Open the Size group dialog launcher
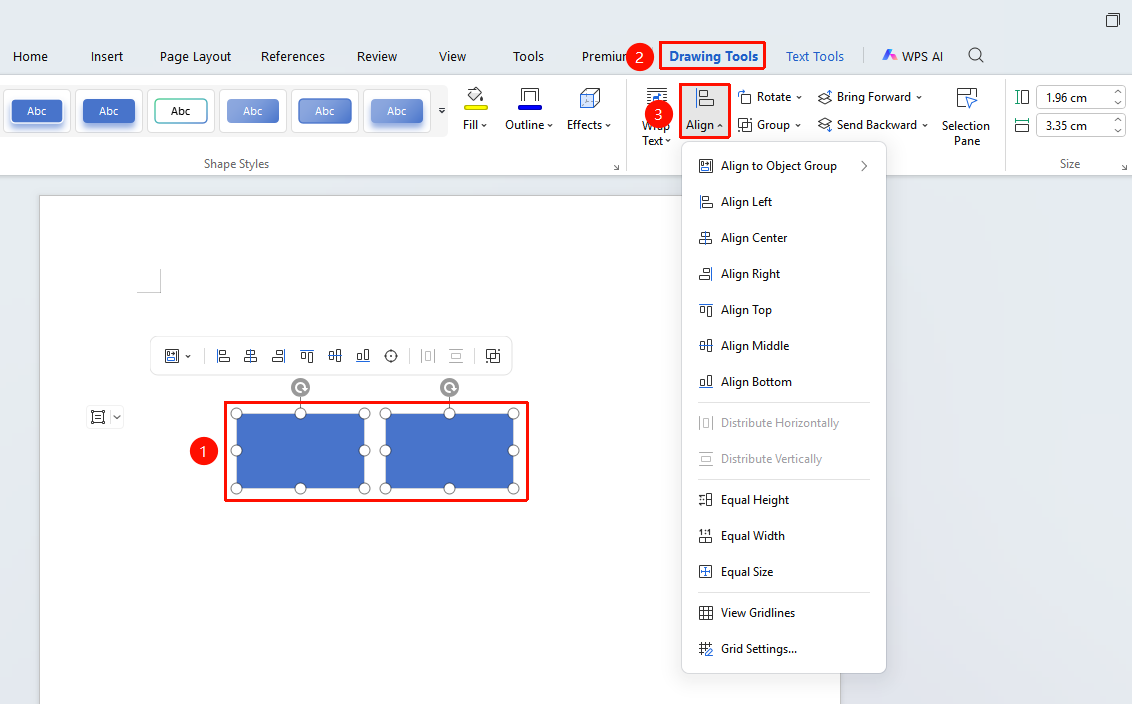 click(x=1124, y=167)
